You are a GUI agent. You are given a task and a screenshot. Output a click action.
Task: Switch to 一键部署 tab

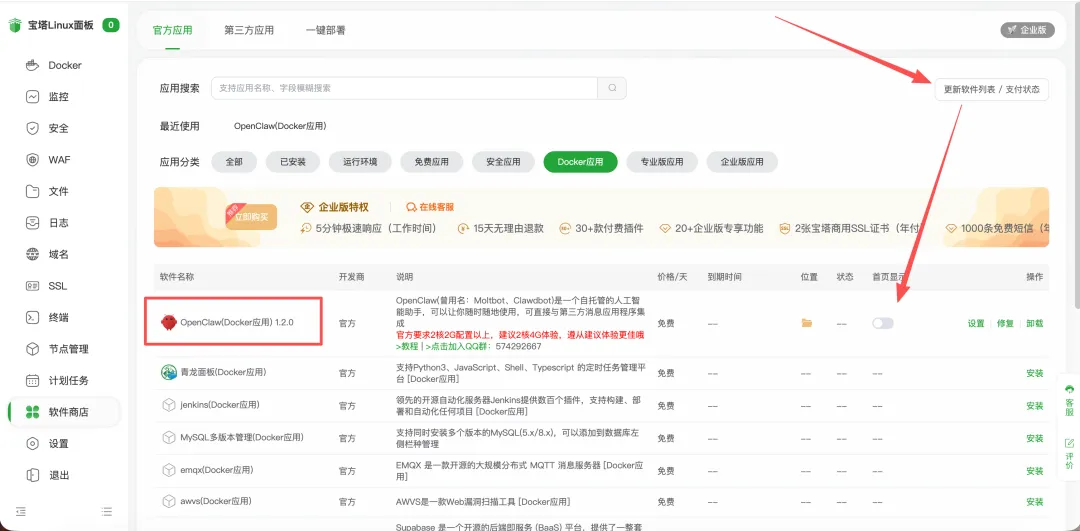326,30
